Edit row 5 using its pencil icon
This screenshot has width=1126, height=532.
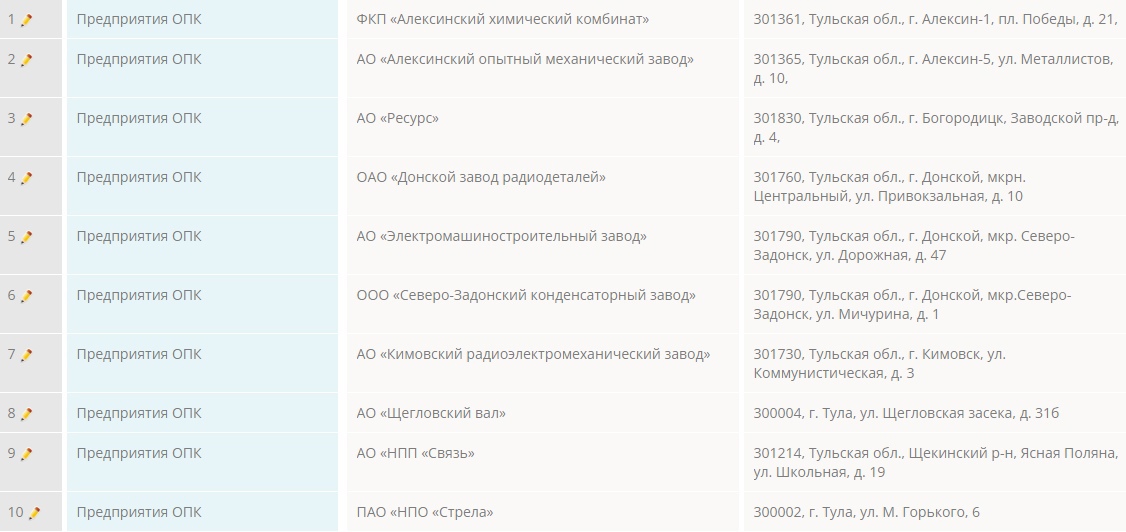coord(27,237)
